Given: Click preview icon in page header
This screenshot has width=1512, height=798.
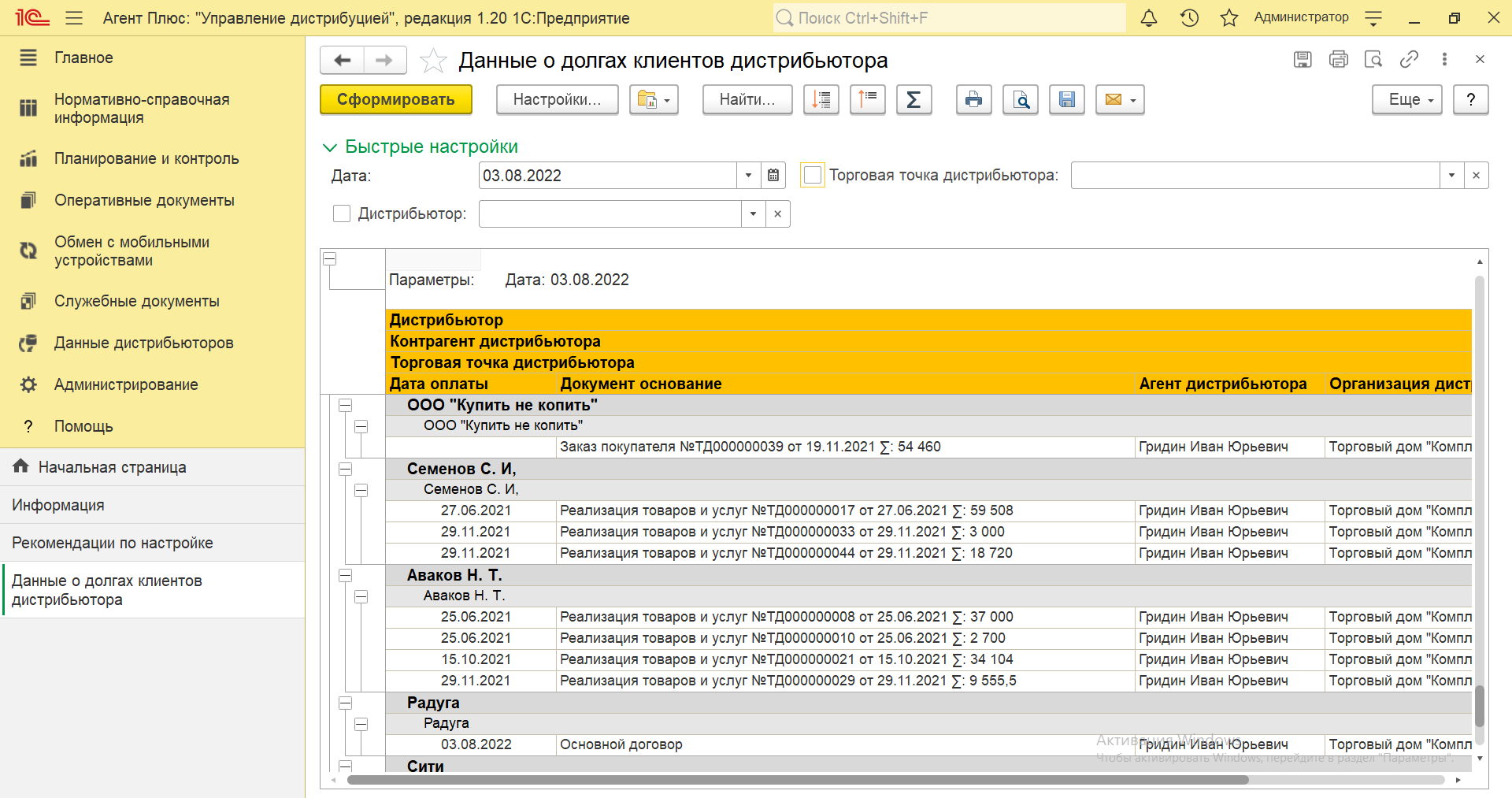Looking at the screenshot, I should pyautogui.click(x=1373, y=59).
